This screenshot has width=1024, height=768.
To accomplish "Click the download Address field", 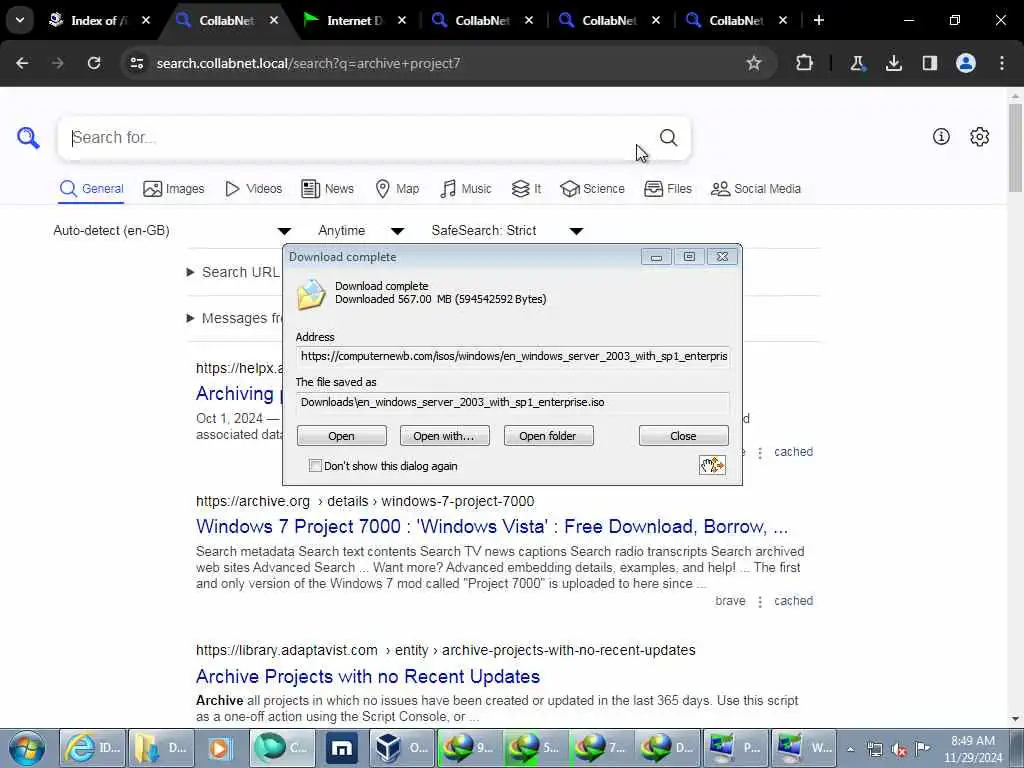I will point(513,357).
